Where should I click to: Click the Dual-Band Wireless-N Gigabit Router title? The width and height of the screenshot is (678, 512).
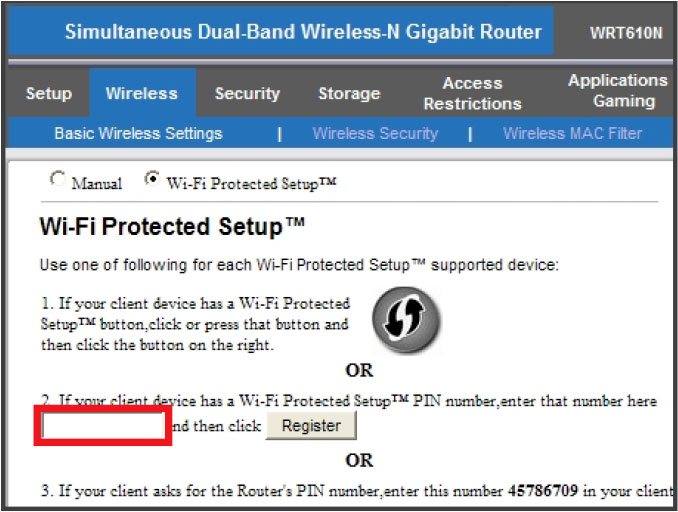(303, 32)
